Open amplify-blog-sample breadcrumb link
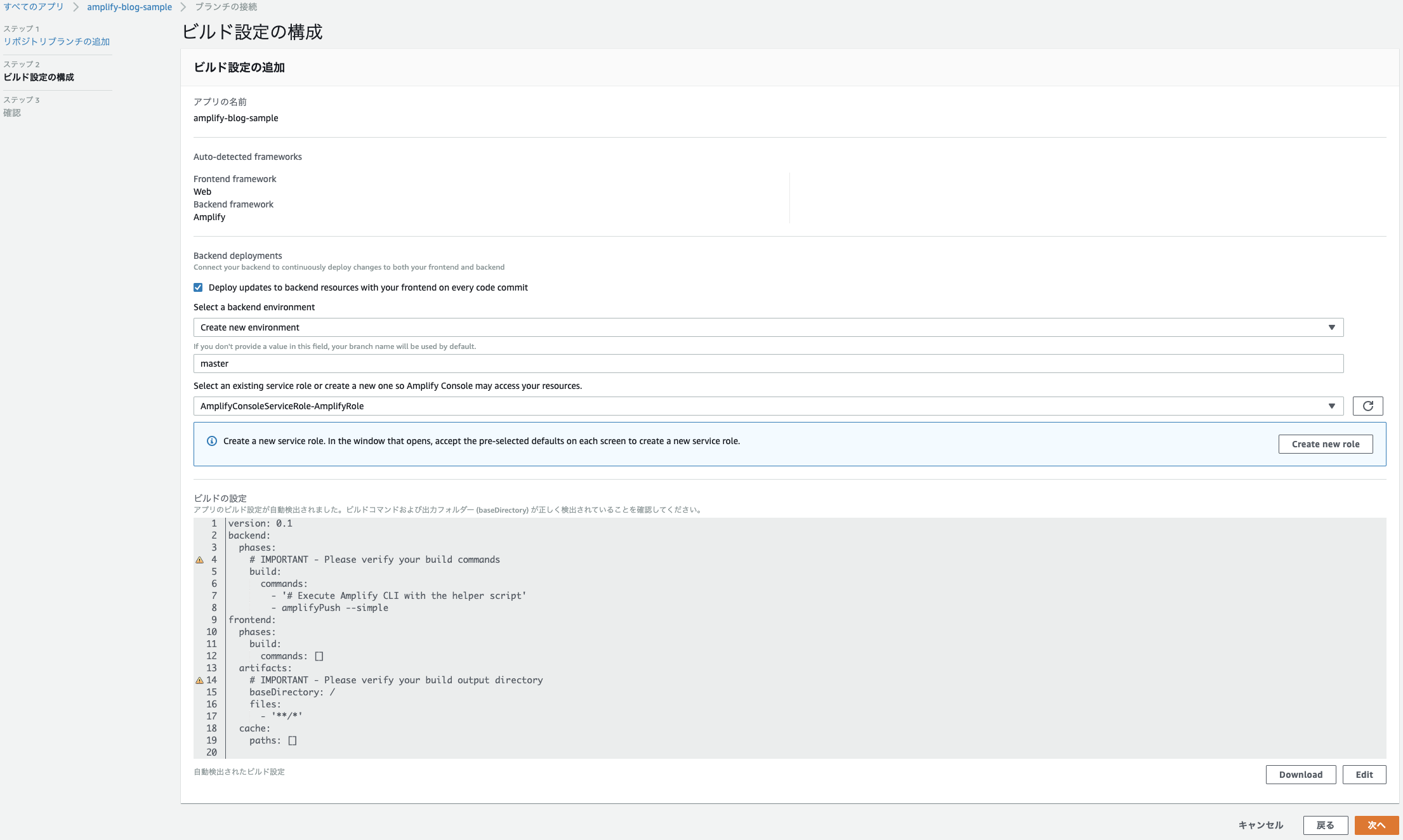Viewport: 1403px width, 840px height. point(129,7)
